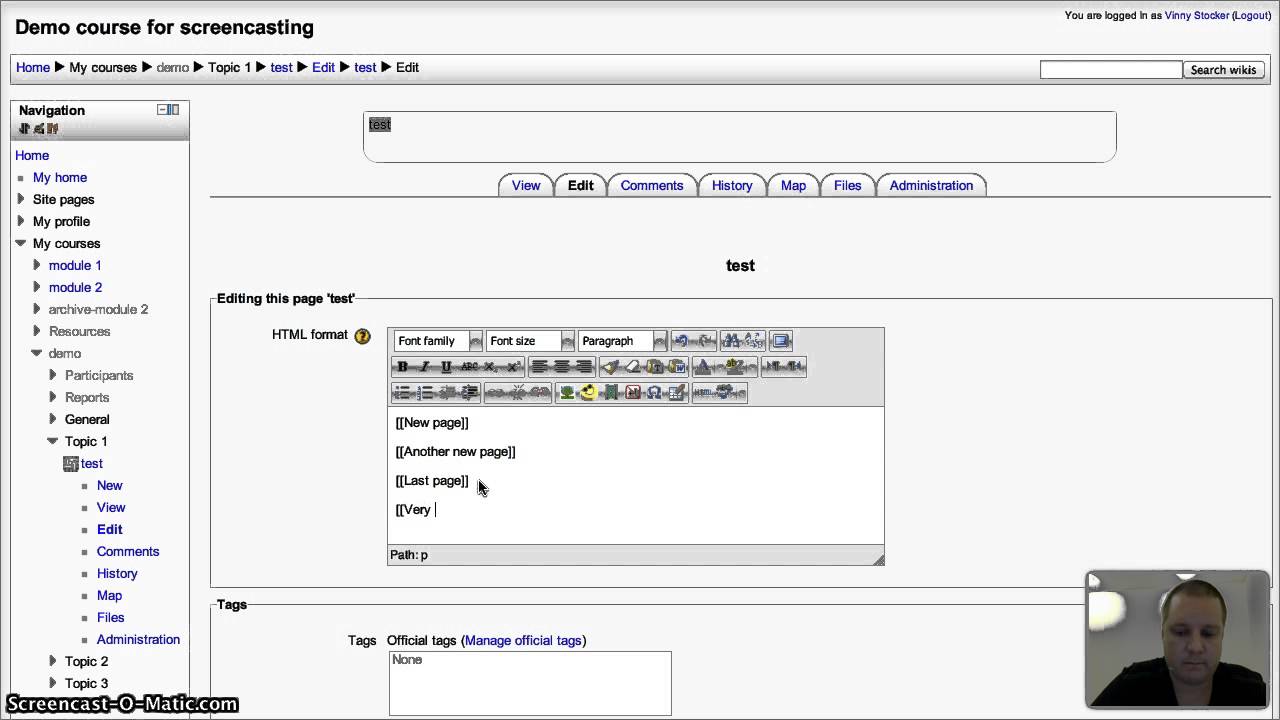Viewport: 1280px width, 720px height.
Task: Click the Logout link
Action: click(1249, 15)
